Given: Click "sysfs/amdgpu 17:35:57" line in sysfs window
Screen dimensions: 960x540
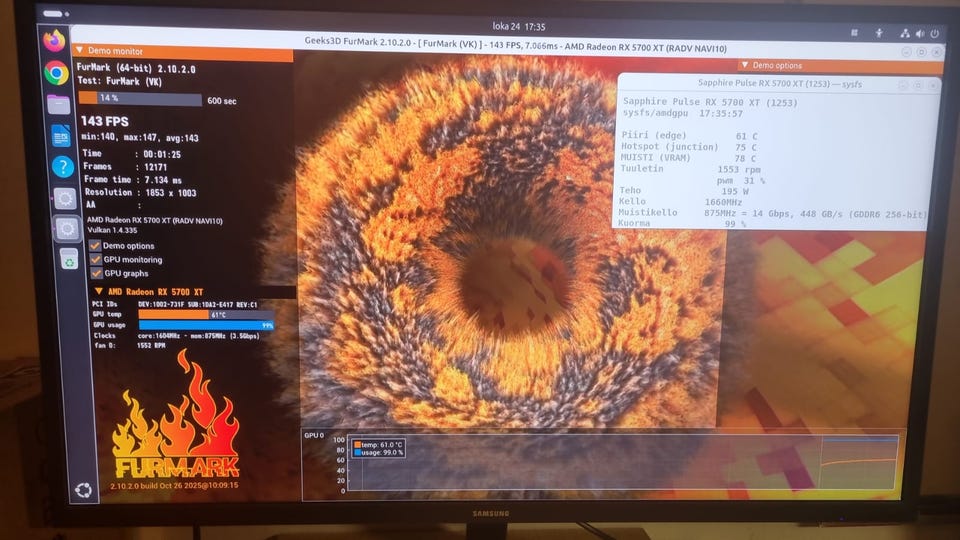Looking at the screenshot, I should click(x=683, y=113).
